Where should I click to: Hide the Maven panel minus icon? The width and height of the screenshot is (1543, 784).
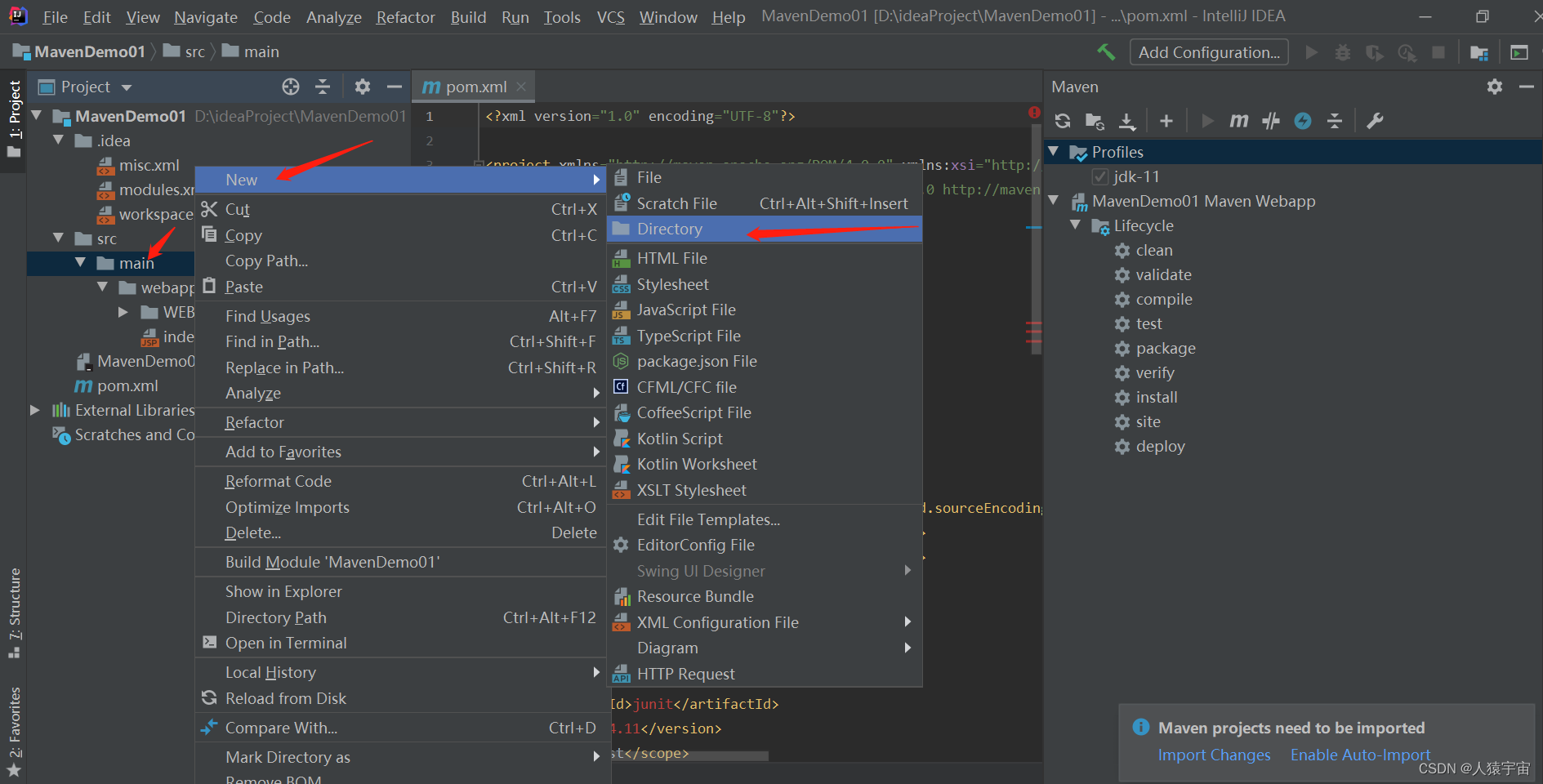(1526, 87)
